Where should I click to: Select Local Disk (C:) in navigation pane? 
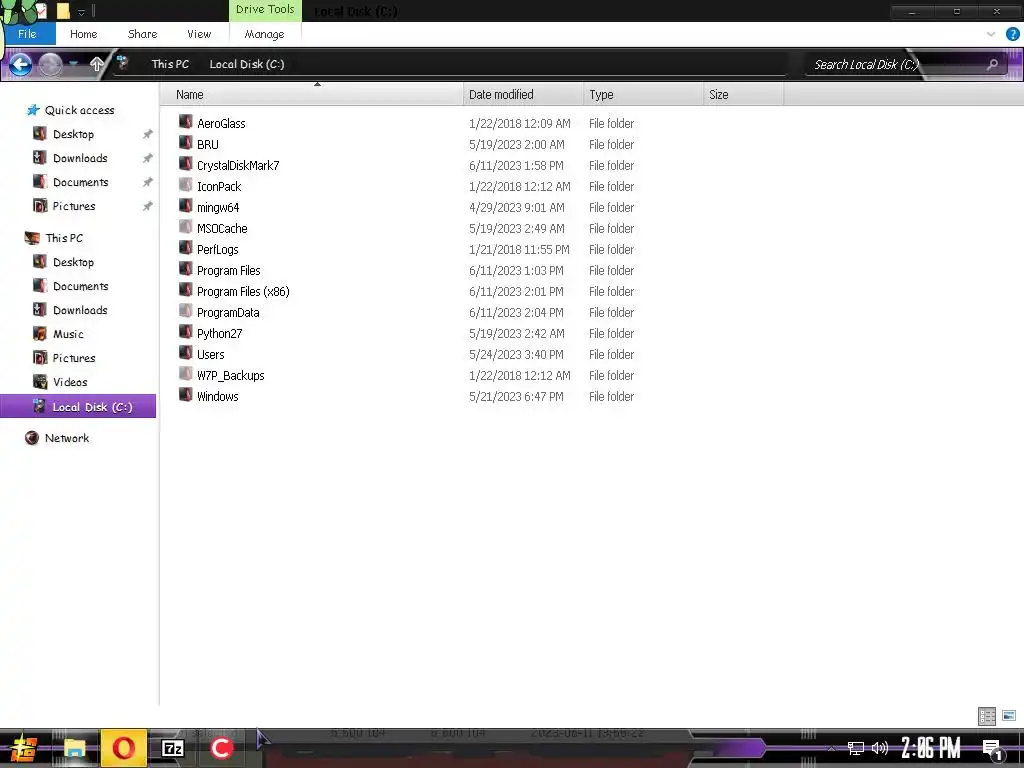click(78, 406)
